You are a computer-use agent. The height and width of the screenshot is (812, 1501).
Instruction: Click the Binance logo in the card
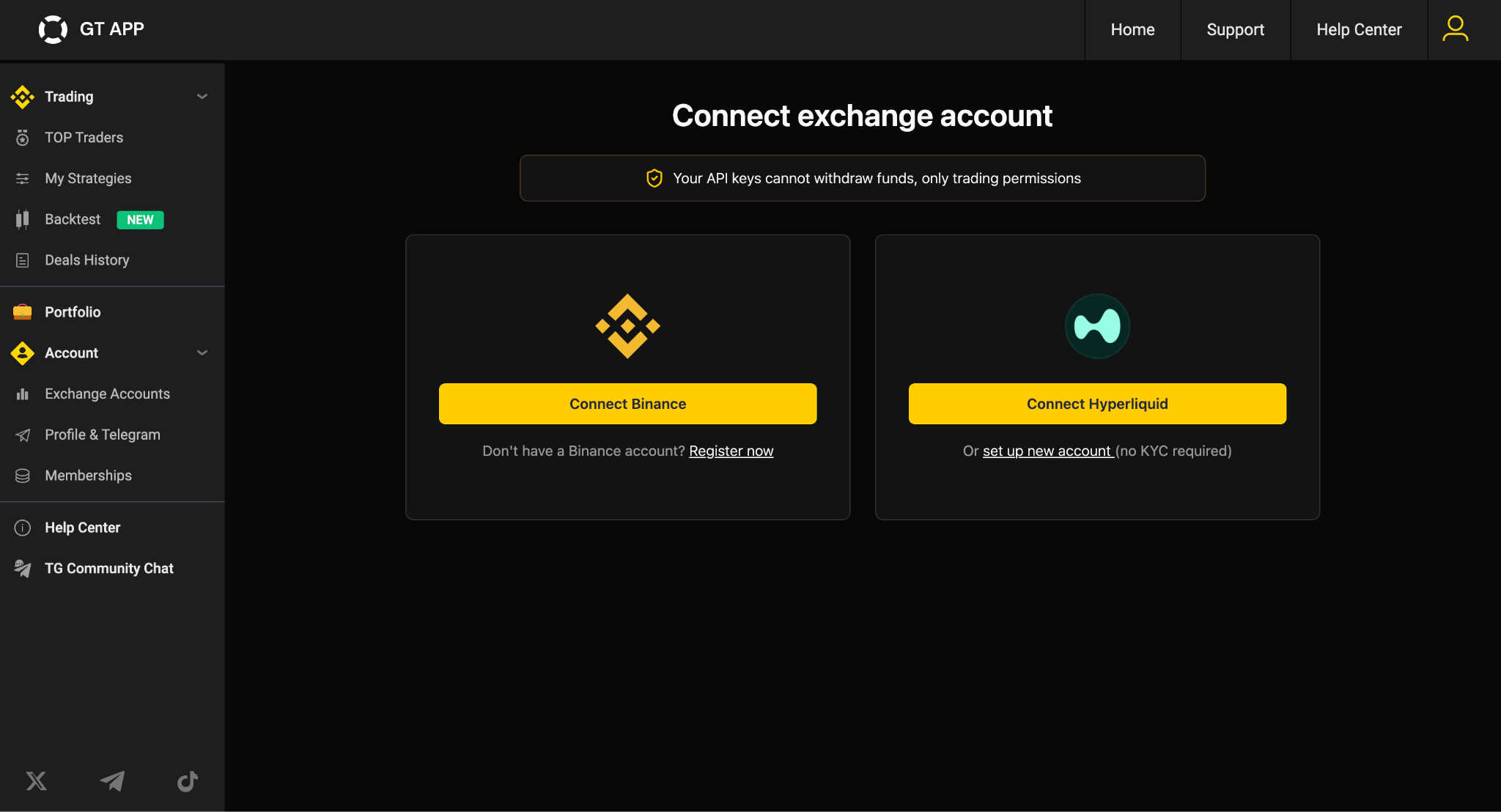pos(628,326)
